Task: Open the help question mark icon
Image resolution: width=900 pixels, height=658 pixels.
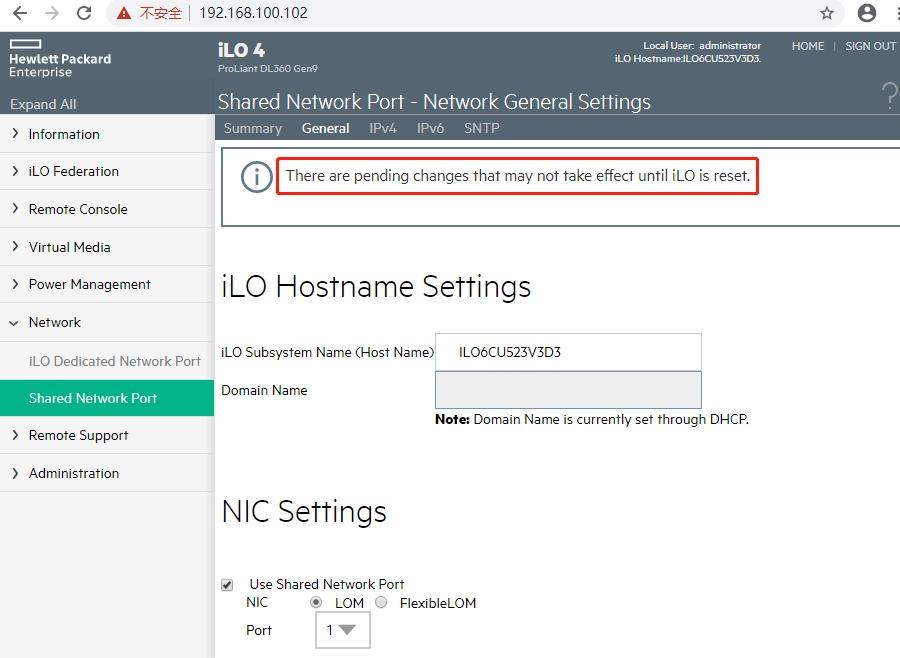Action: [891, 96]
